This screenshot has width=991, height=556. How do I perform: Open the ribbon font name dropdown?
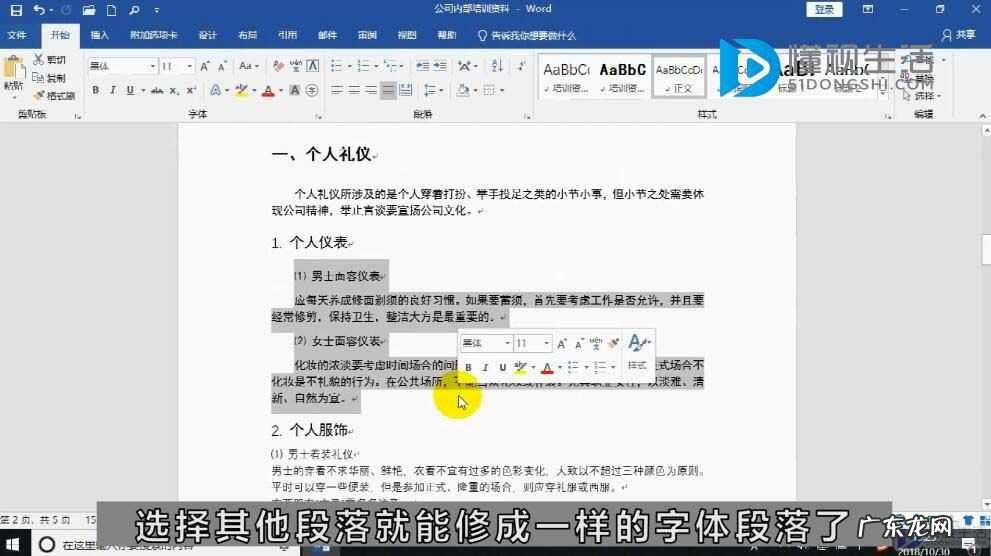click(x=152, y=66)
